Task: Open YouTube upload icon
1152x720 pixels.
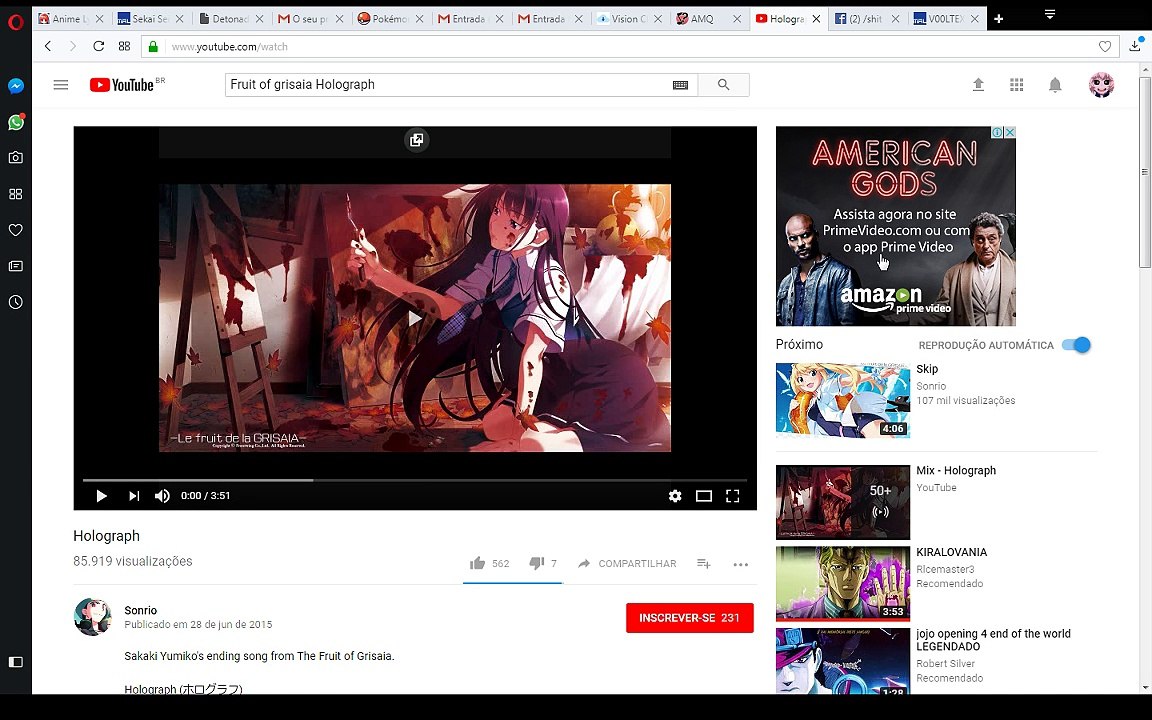Action: (978, 85)
